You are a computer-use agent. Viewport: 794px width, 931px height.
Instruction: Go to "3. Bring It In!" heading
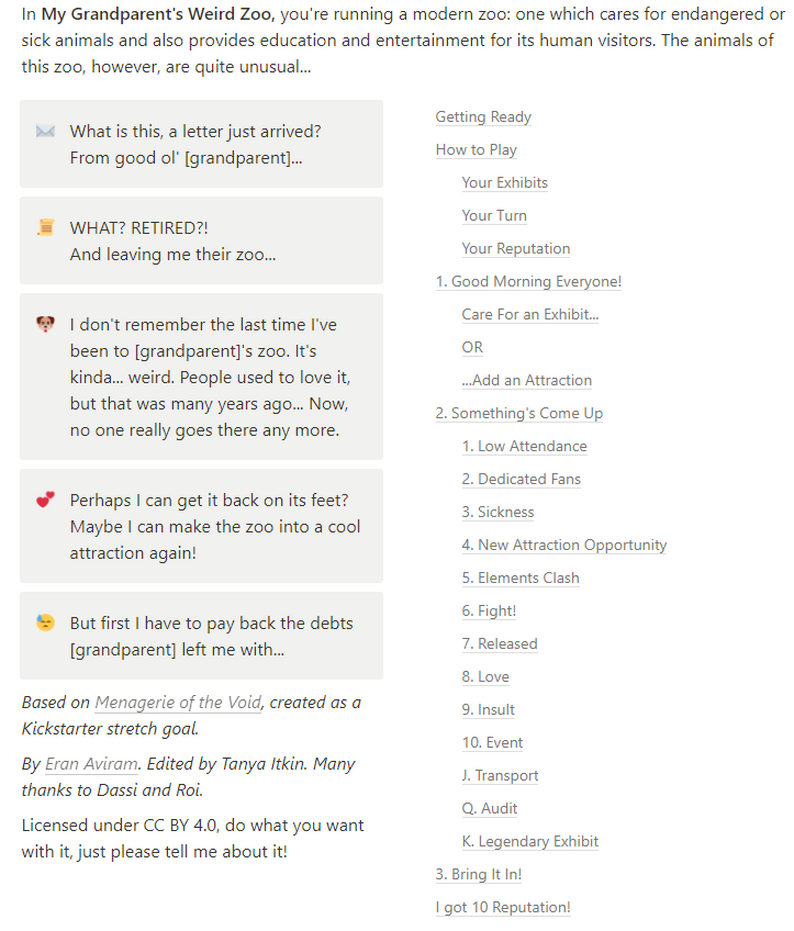click(478, 875)
